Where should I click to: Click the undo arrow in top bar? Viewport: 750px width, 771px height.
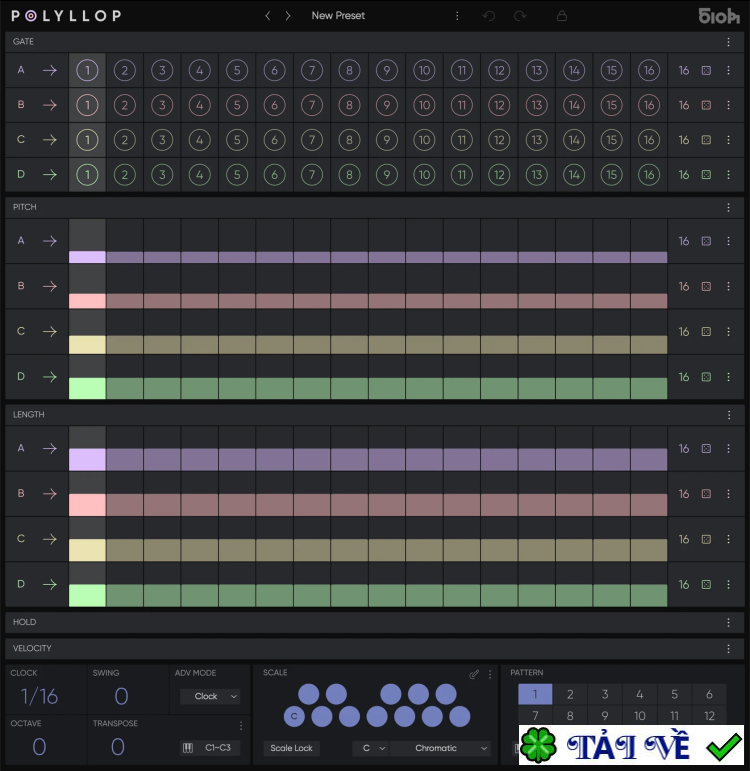[x=488, y=16]
